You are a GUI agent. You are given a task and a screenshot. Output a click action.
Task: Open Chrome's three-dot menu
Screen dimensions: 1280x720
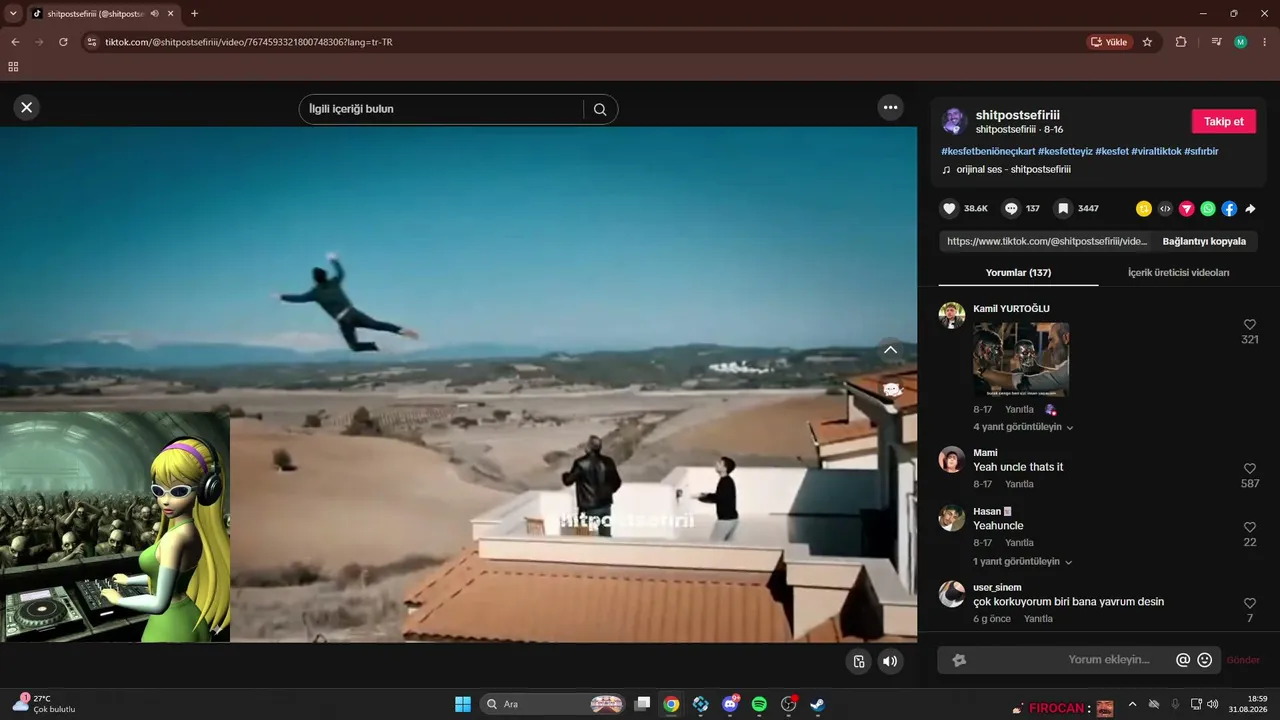(x=1265, y=42)
